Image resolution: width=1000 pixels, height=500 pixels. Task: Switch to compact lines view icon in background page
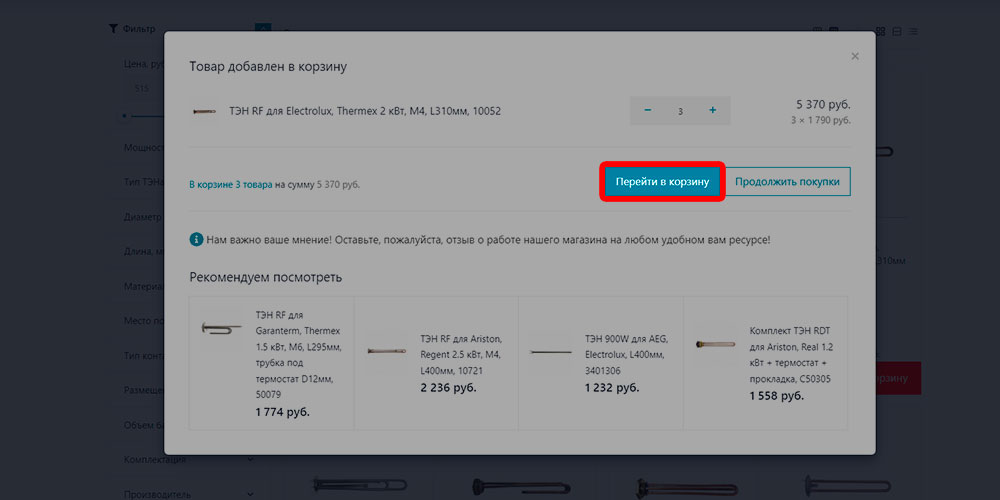[x=913, y=31]
